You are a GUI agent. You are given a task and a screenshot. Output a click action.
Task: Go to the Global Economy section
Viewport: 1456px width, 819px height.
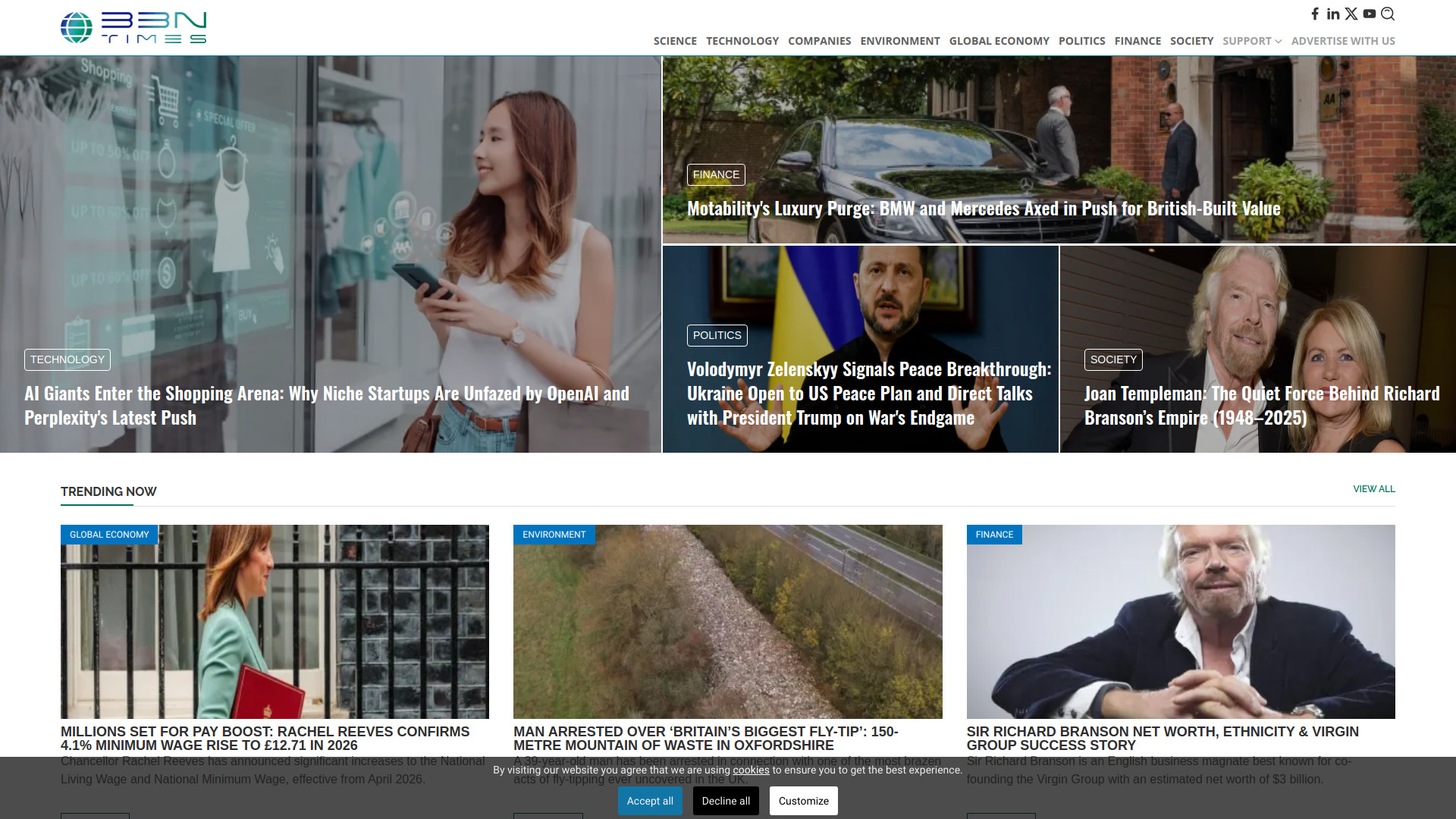coord(999,41)
